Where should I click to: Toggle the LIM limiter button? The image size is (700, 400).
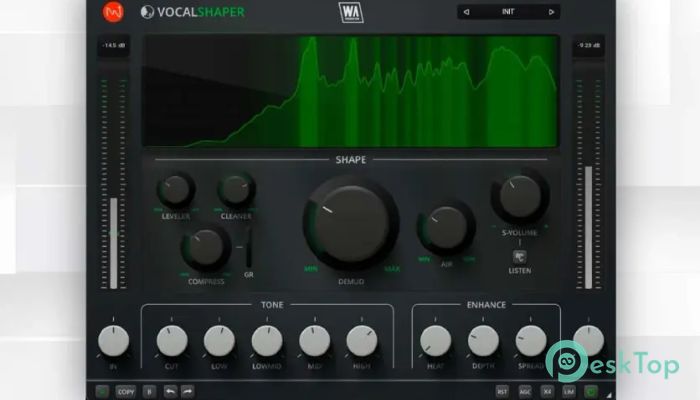point(569,391)
